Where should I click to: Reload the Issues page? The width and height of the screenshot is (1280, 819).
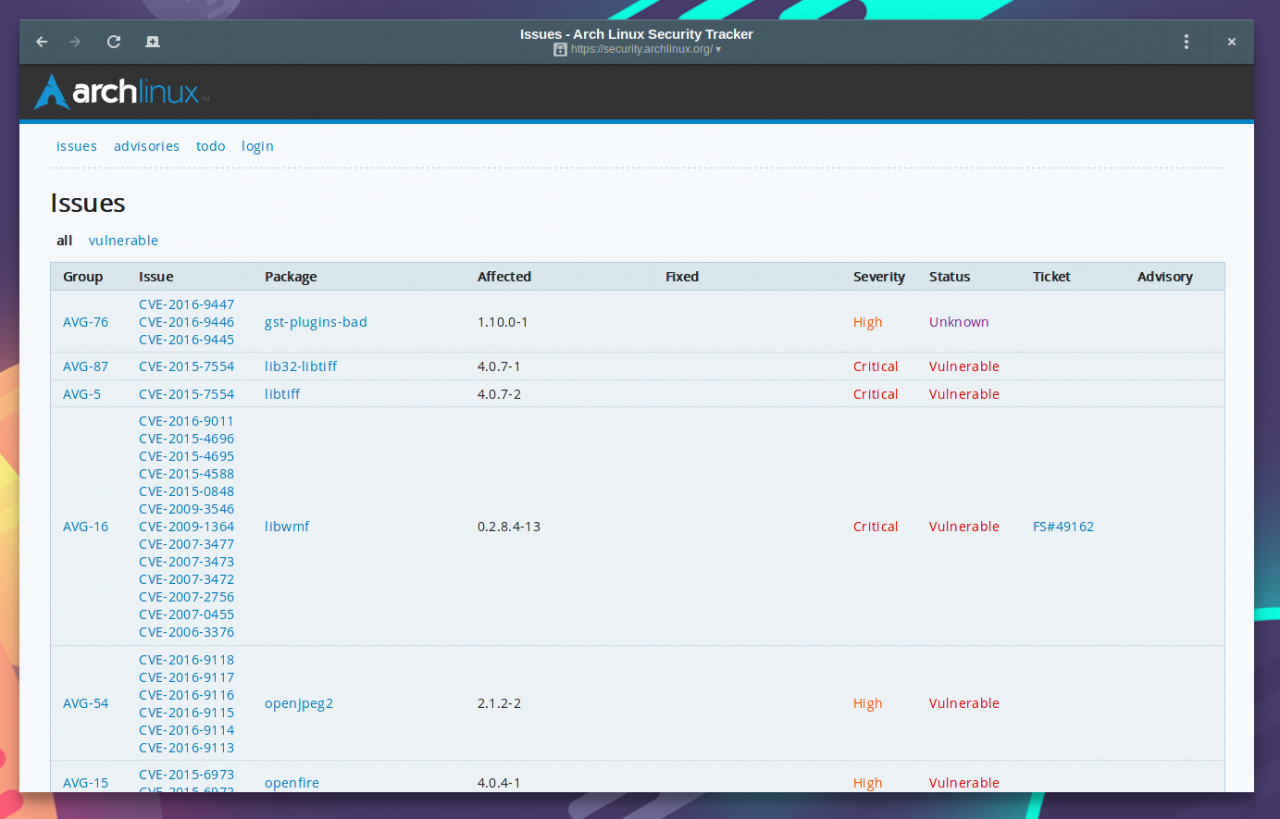(113, 41)
